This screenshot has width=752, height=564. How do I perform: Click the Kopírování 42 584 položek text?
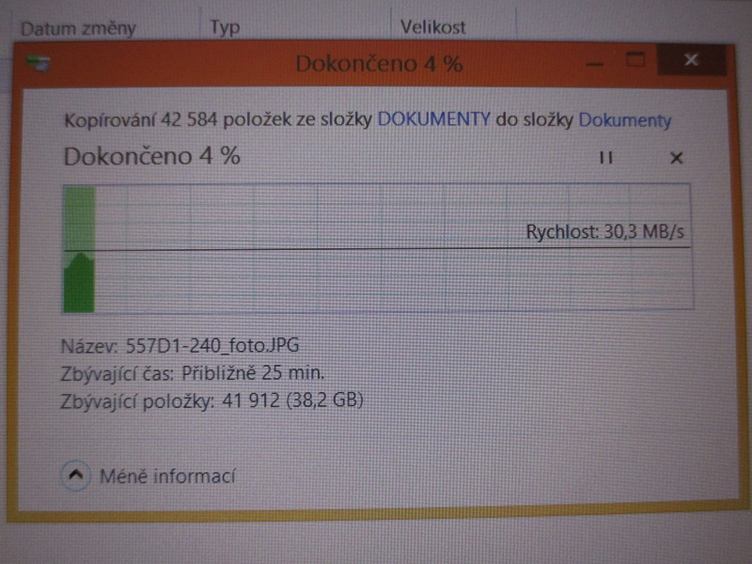(177, 120)
